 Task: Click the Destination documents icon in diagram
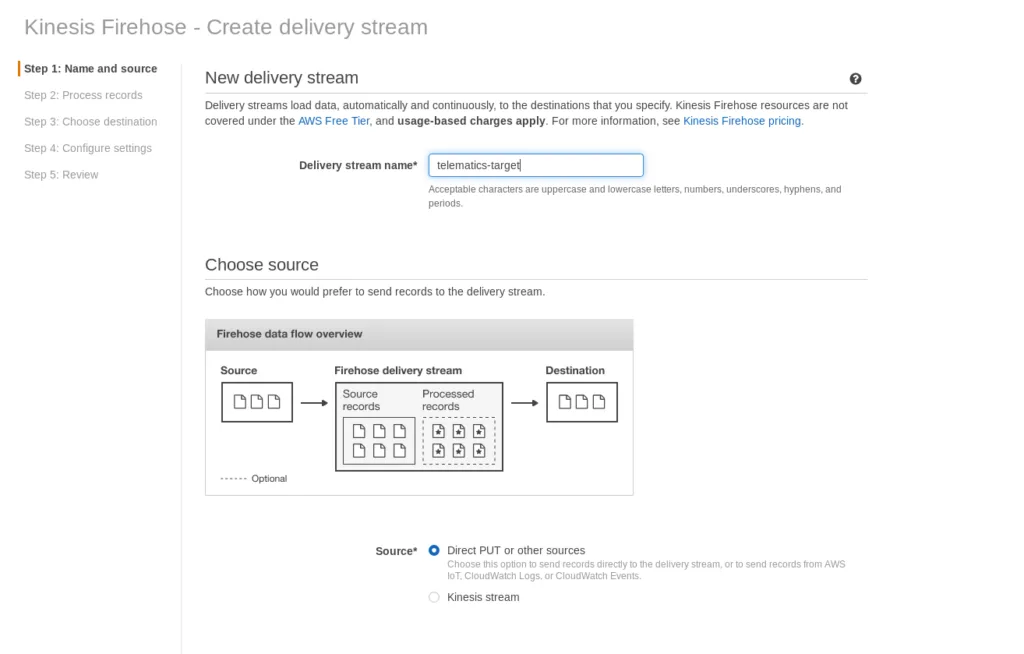pyautogui.click(x=581, y=402)
